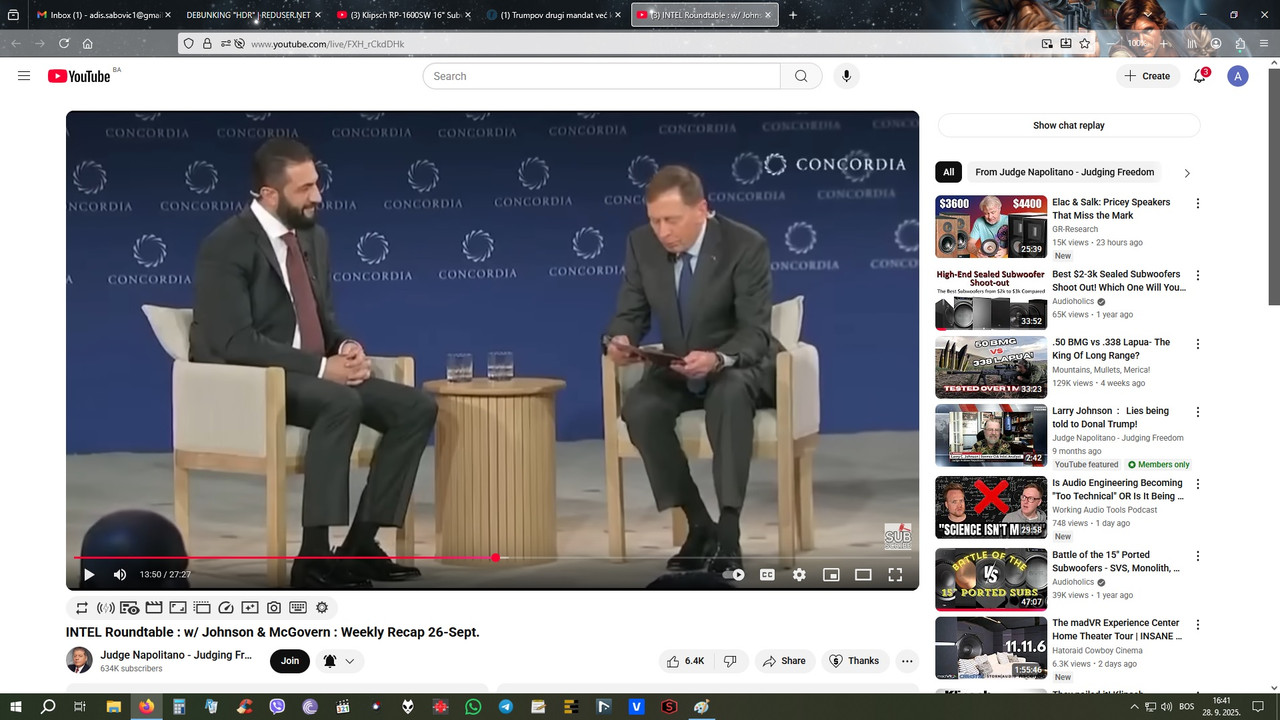This screenshot has height=720, width=1280.
Task: Bookmark this page with star icon
Action: click(1084, 44)
